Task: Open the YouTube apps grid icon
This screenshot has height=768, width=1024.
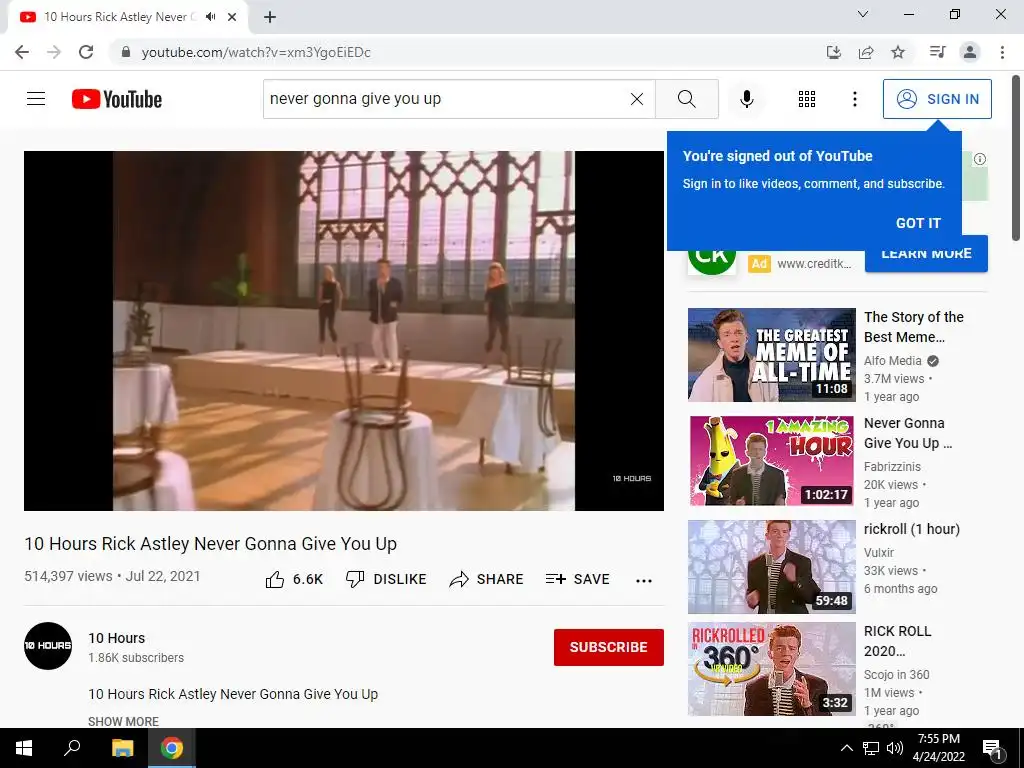Action: pyautogui.click(x=807, y=99)
